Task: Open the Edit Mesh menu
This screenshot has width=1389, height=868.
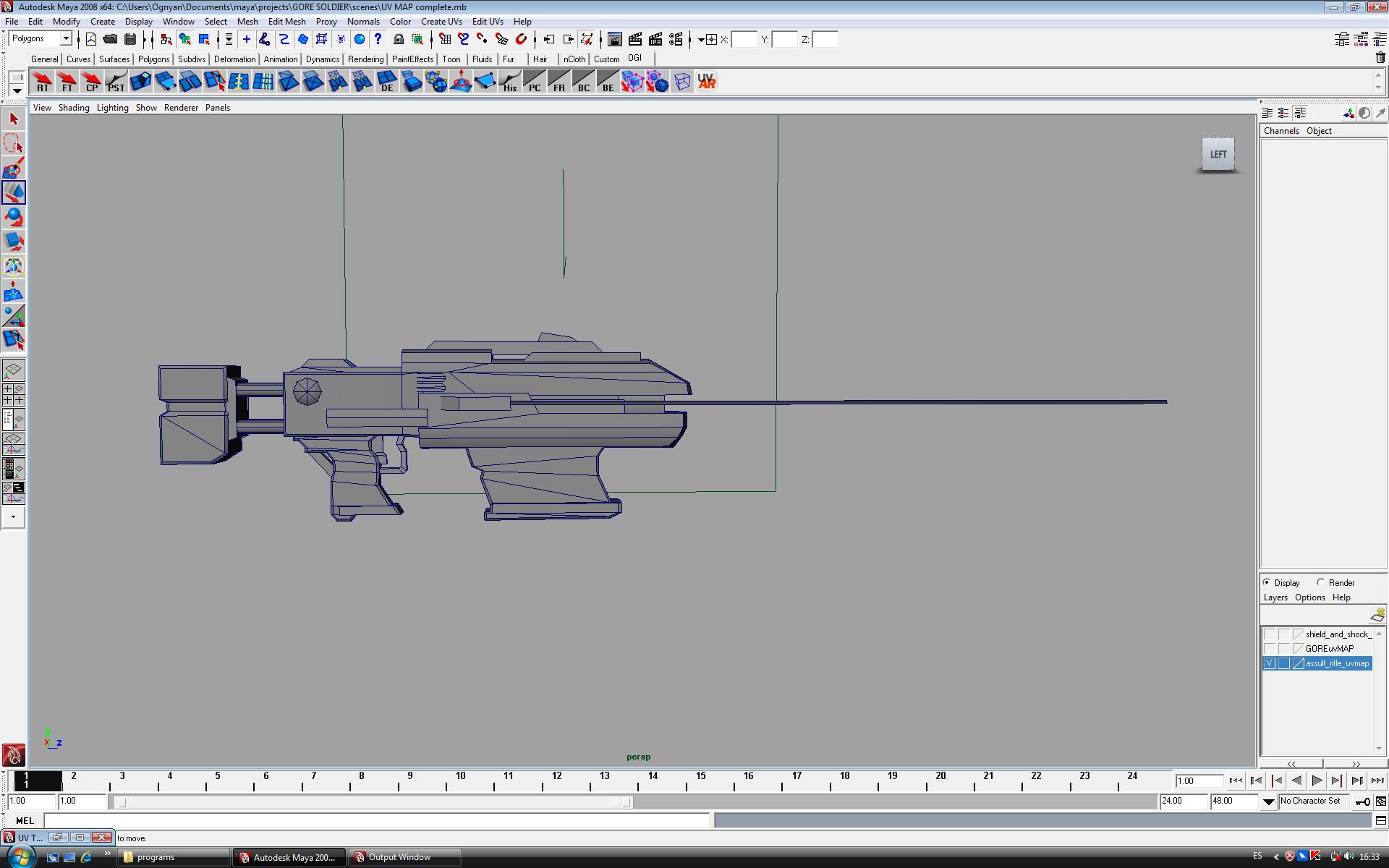Action: pos(286,22)
